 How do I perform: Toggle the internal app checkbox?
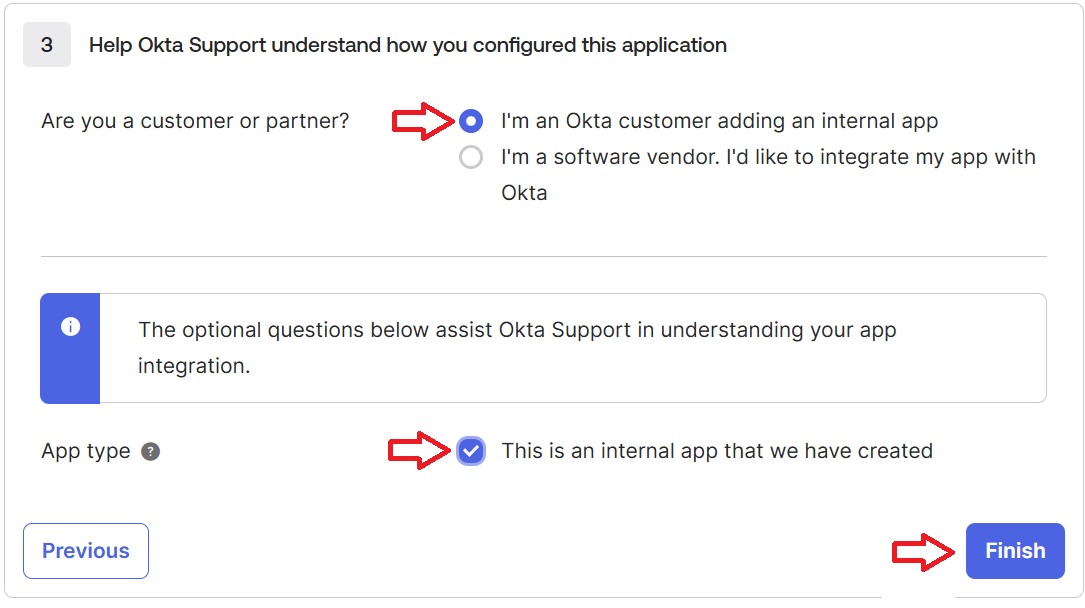[x=471, y=451]
